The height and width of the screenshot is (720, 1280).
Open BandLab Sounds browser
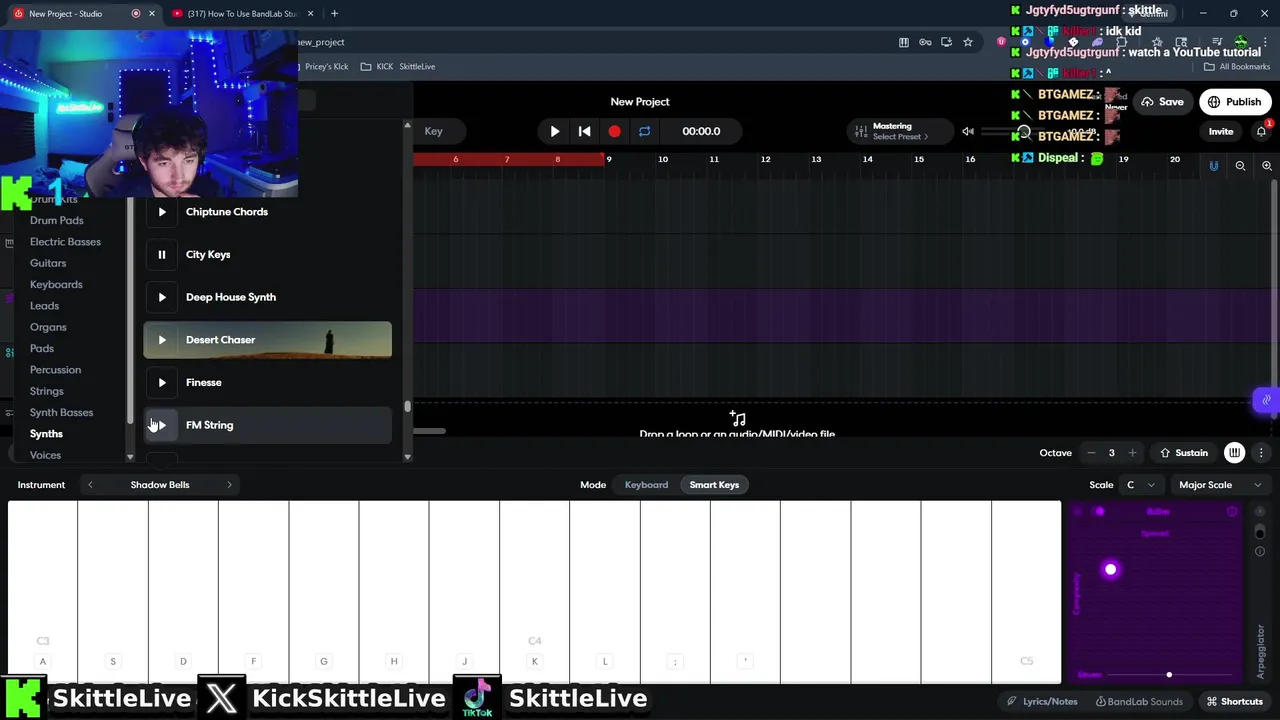click(1139, 702)
